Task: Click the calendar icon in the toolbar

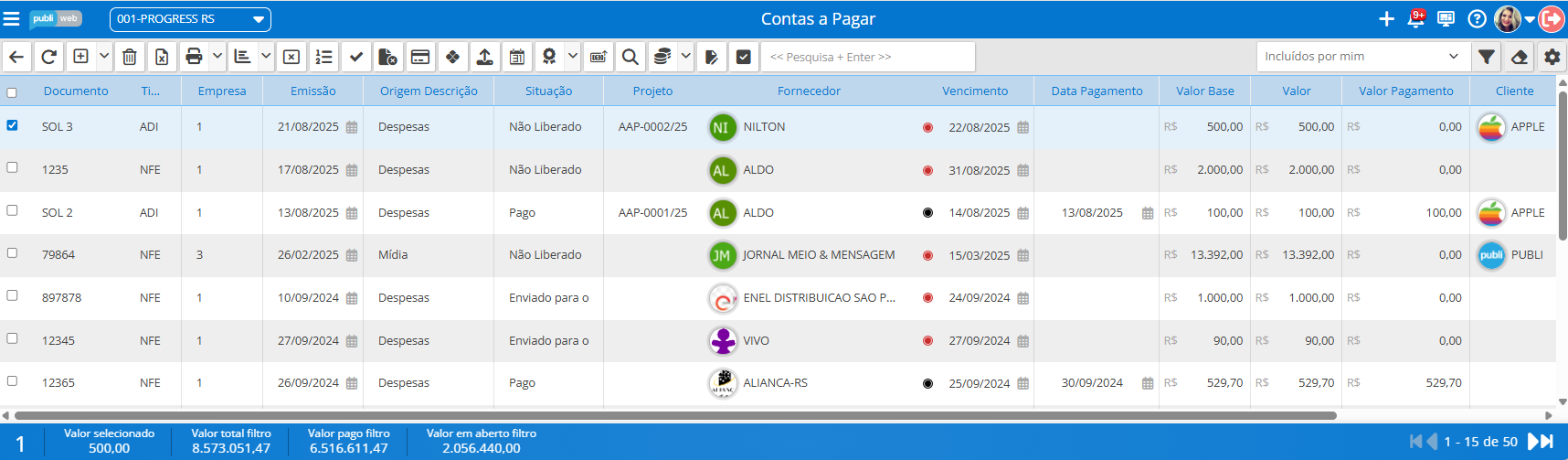Action: (517, 57)
